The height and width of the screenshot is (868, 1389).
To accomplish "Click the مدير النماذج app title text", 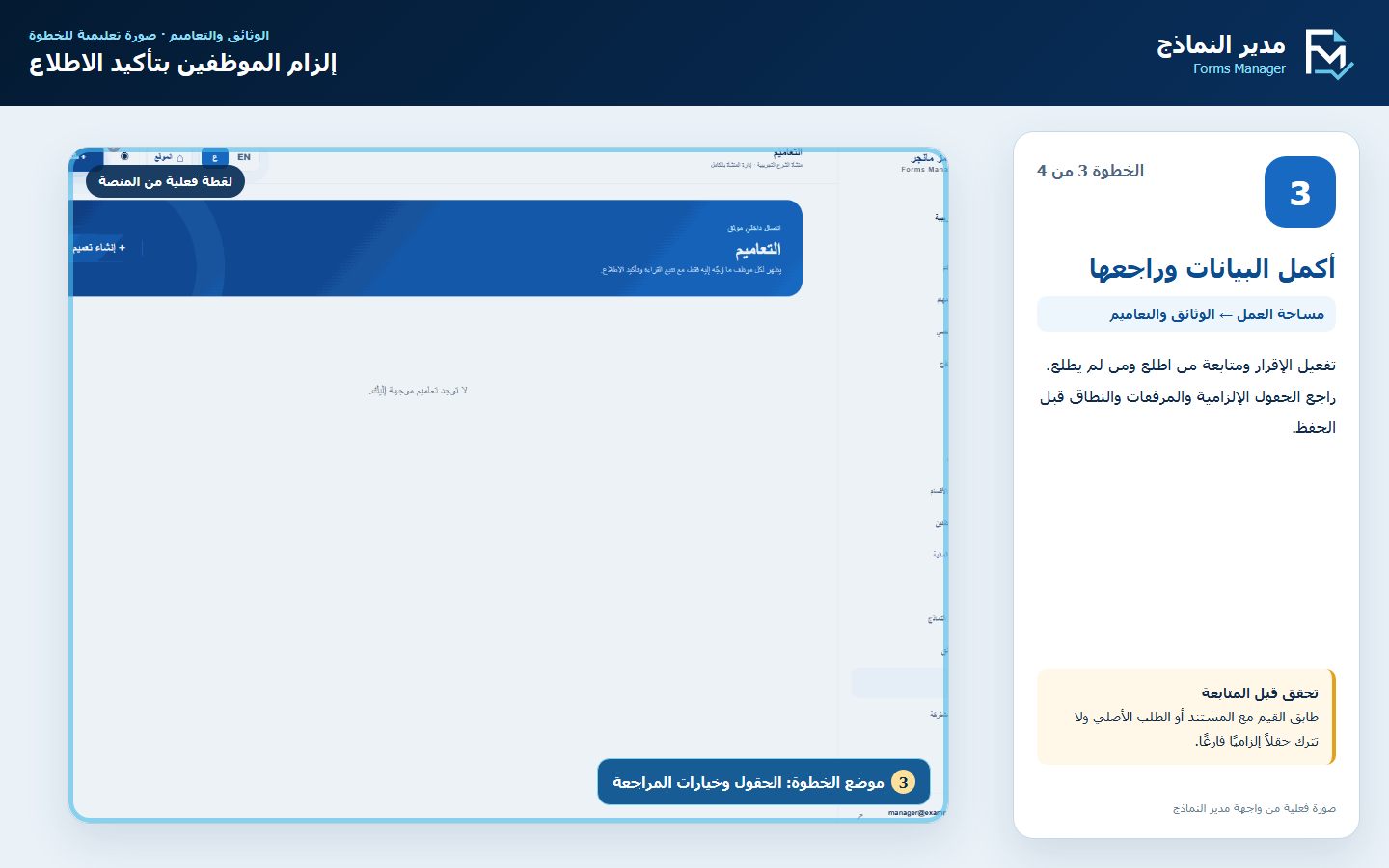I will pyautogui.click(x=1221, y=44).
